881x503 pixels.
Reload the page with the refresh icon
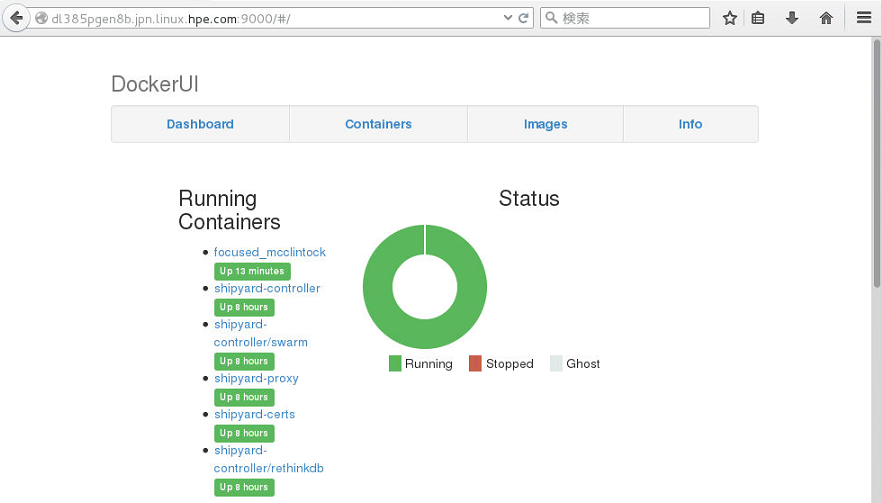click(x=524, y=18)
